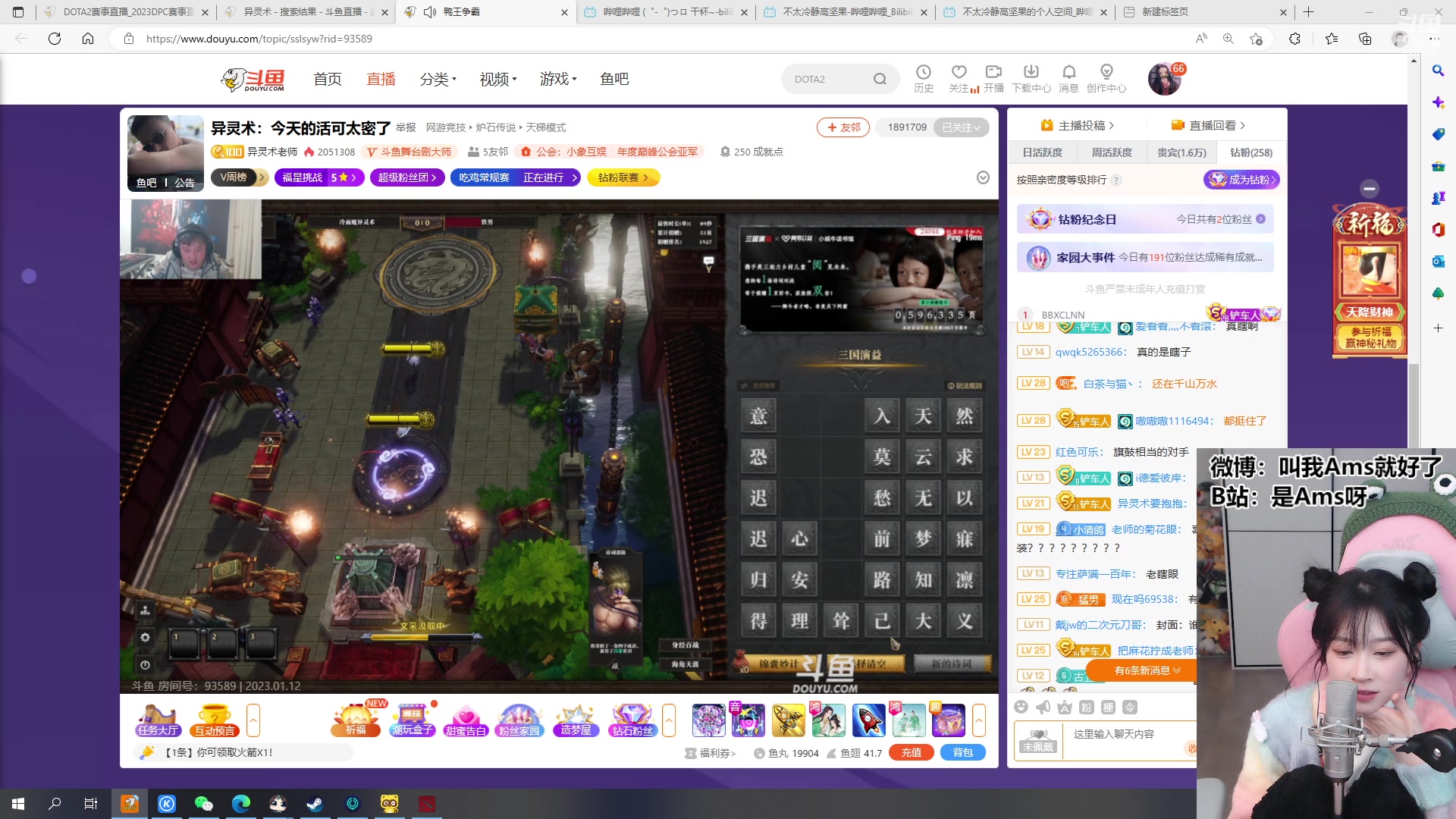The image size is (1456, 819).
Task: Open 潮玩盒子 box icon
Action: (x=413, y=720)
